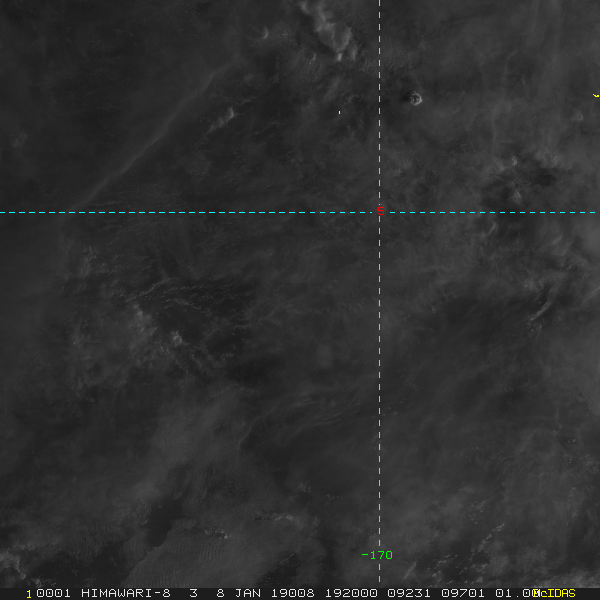
Task: Select the 8 JAN date text
Action: 239,593
